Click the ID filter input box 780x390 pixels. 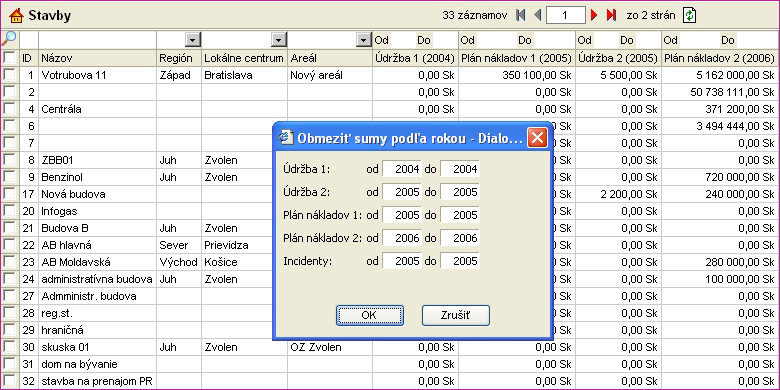click(29, 40)
